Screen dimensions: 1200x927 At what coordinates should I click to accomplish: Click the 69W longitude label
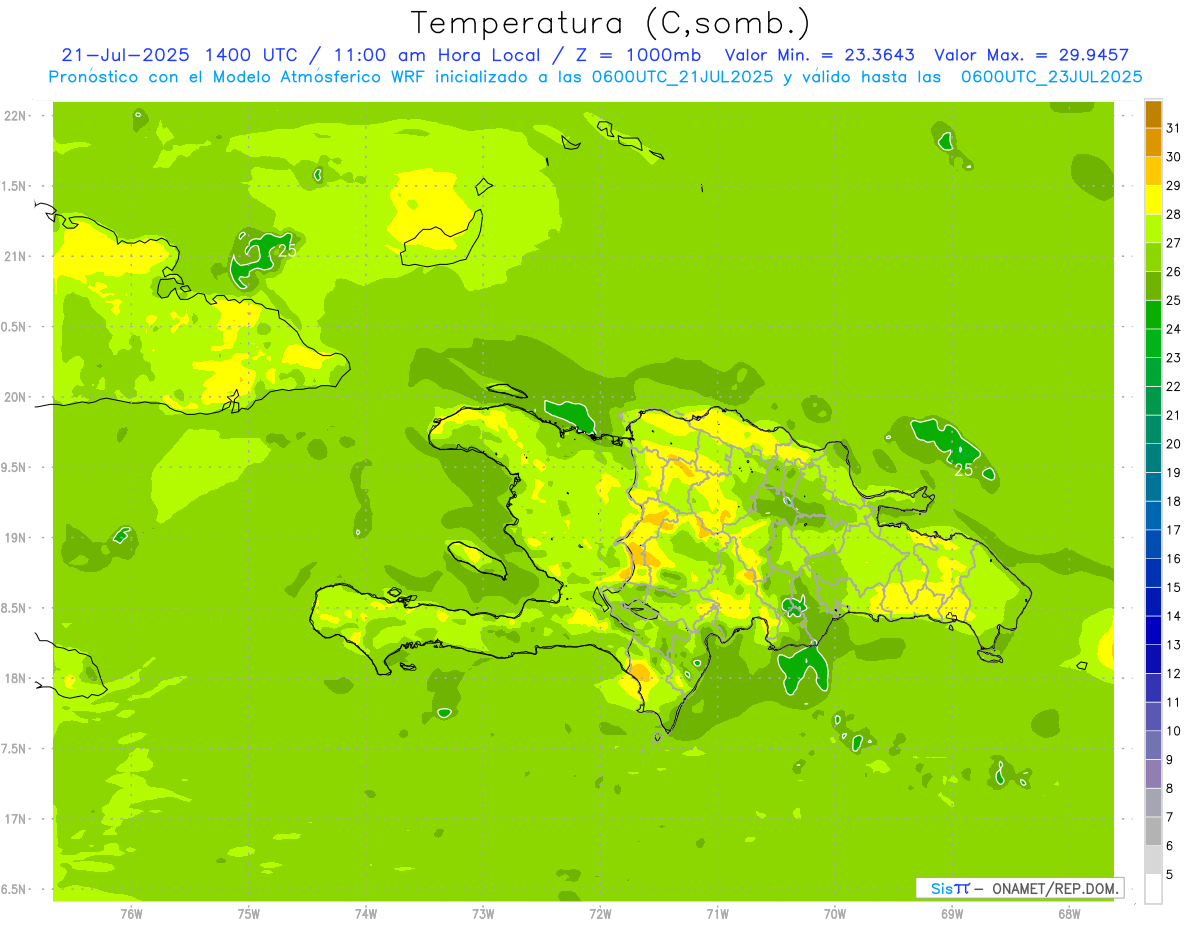coord(952,914)
